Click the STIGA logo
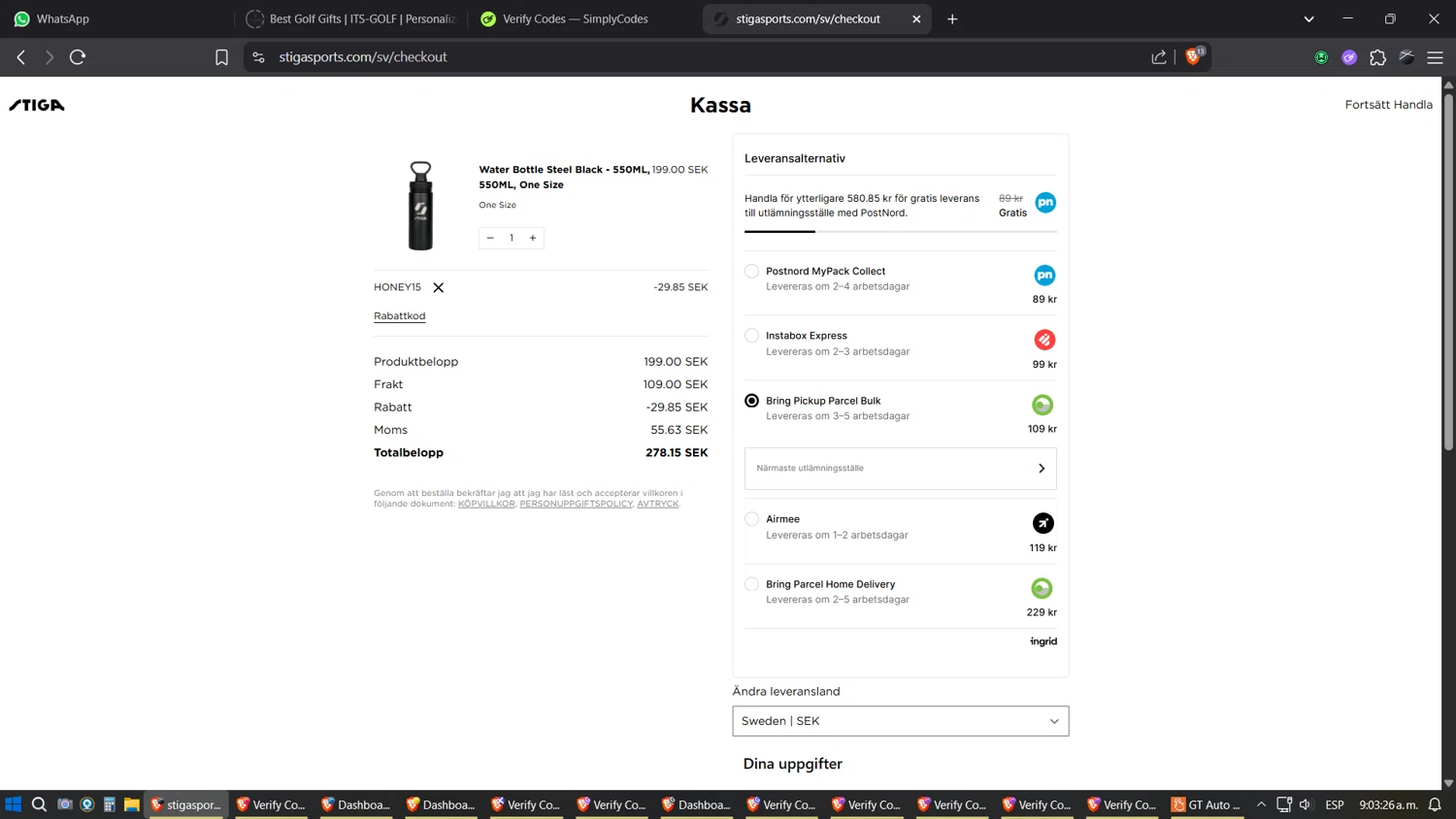 click(x=37, y=105)
